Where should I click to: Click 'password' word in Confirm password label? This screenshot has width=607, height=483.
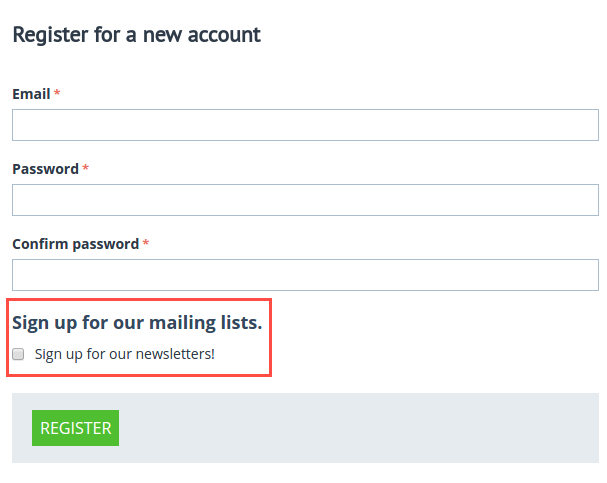106,245
